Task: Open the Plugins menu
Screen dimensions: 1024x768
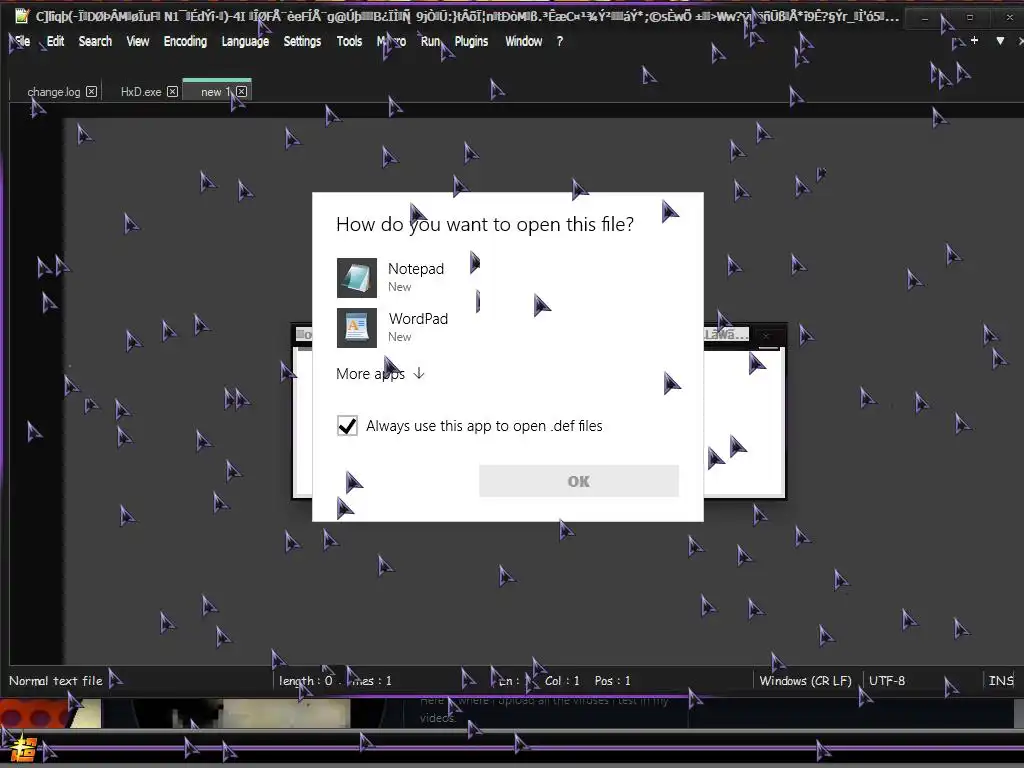Action: 472,41
